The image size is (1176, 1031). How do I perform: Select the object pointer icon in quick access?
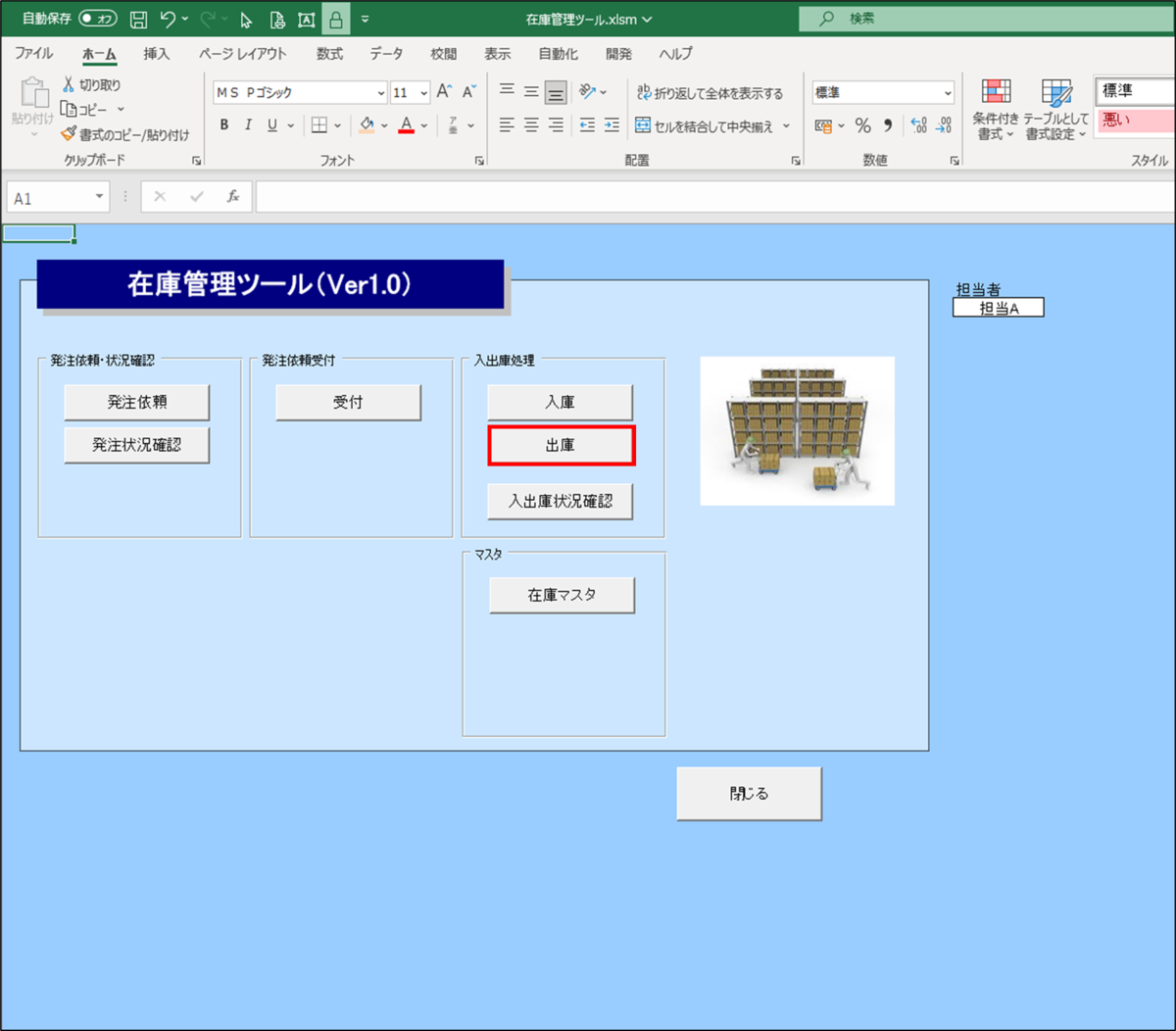coord(247,19)
